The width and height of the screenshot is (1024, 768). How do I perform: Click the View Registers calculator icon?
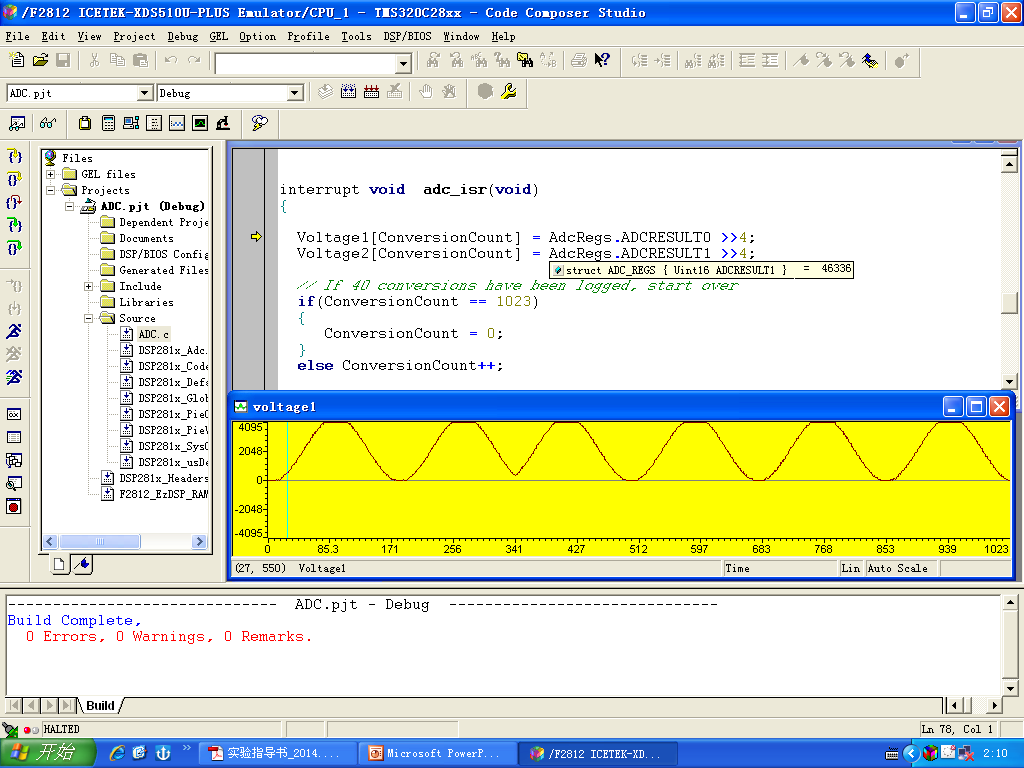108,123
